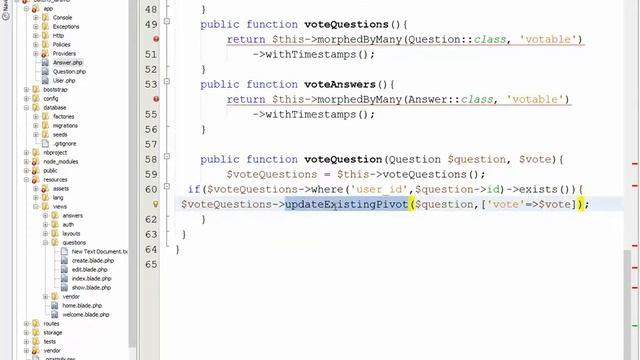Image resolution: width=640 pixels, height=360 pixels.
Task: Click the voteQuestions function name on line 49
Action: click(347, 24)
